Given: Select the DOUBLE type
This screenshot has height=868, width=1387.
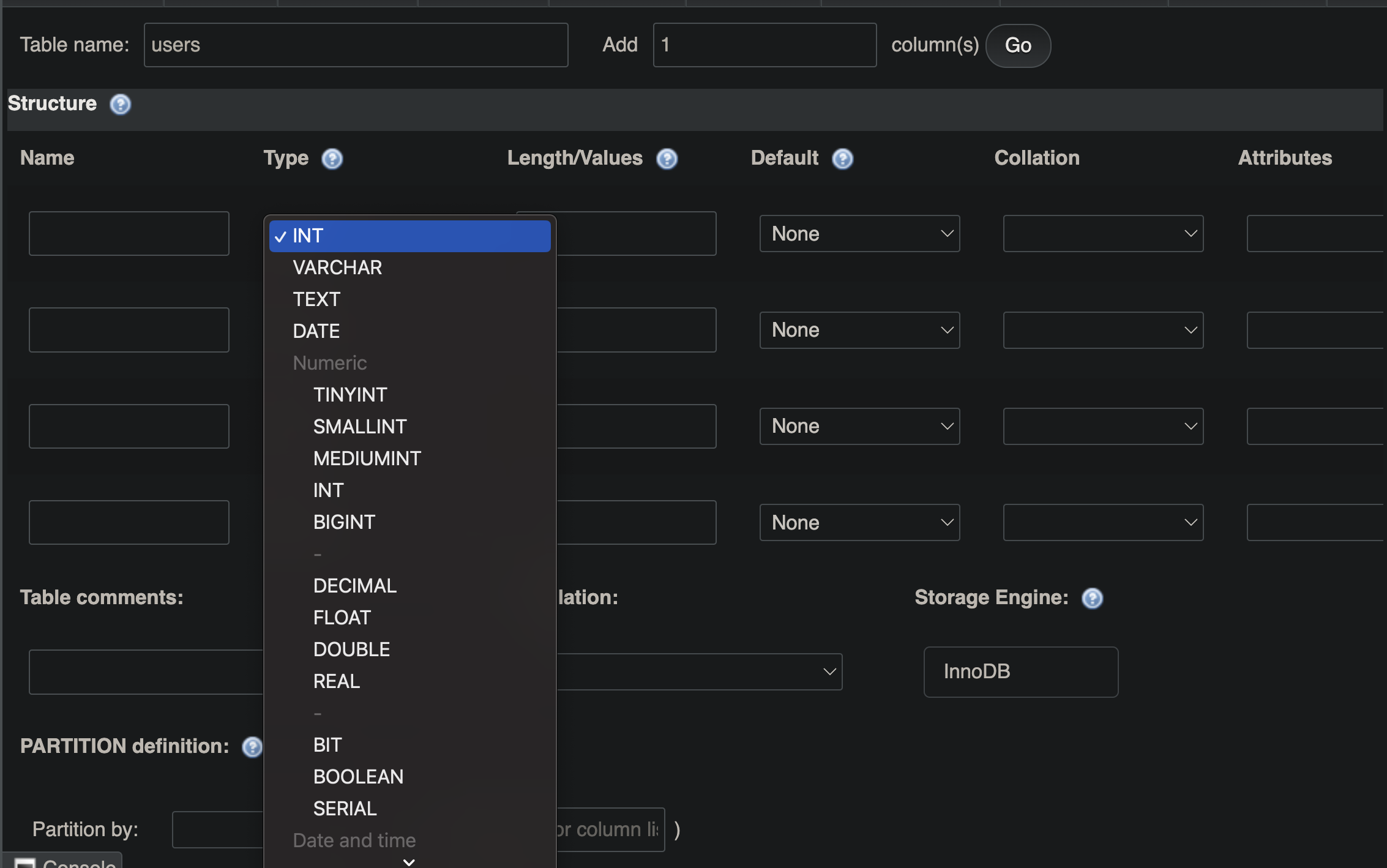Looking at the screenshot, I should tap(409, 649).
